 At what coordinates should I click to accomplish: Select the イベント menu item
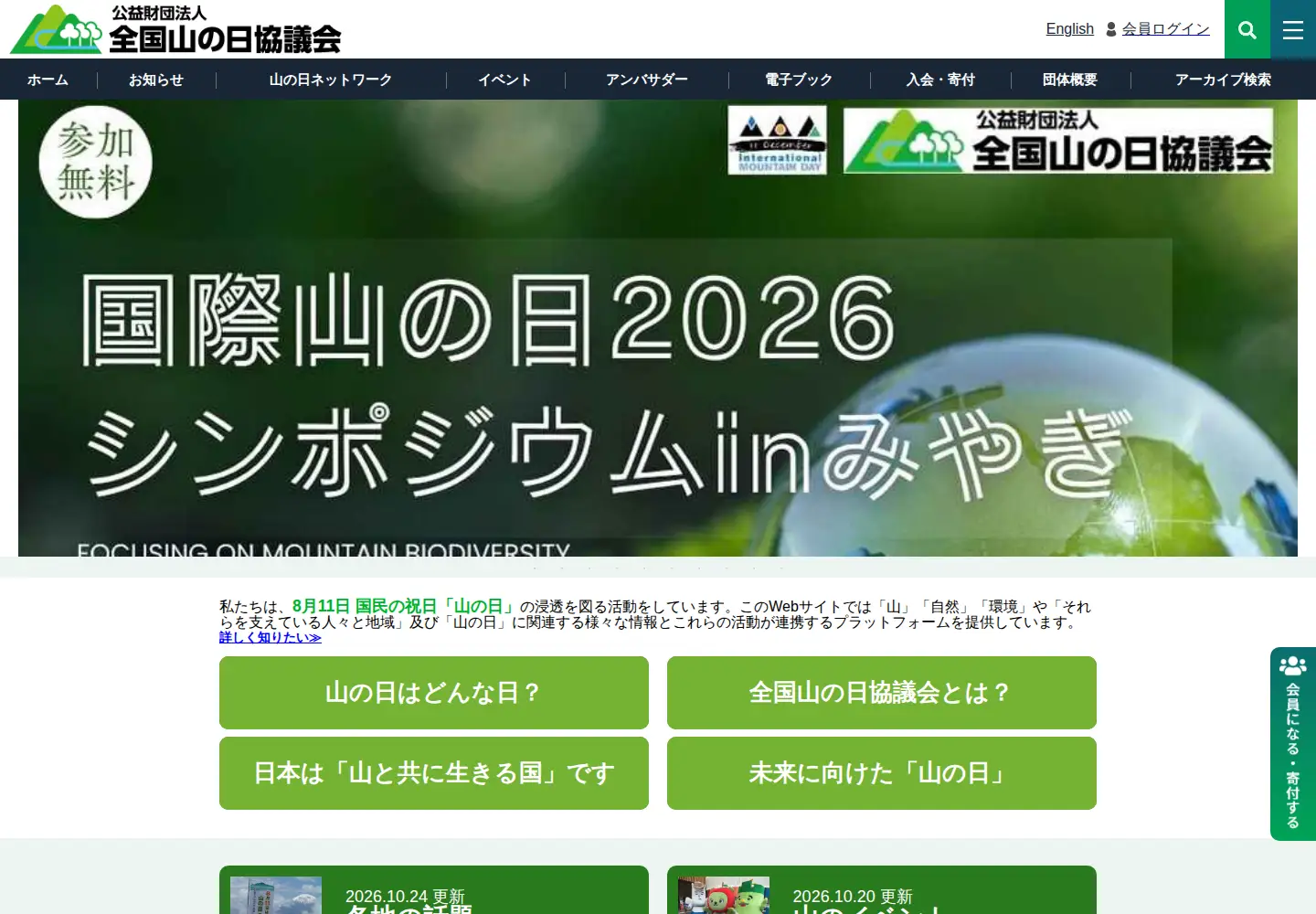(x=504, y=80)
